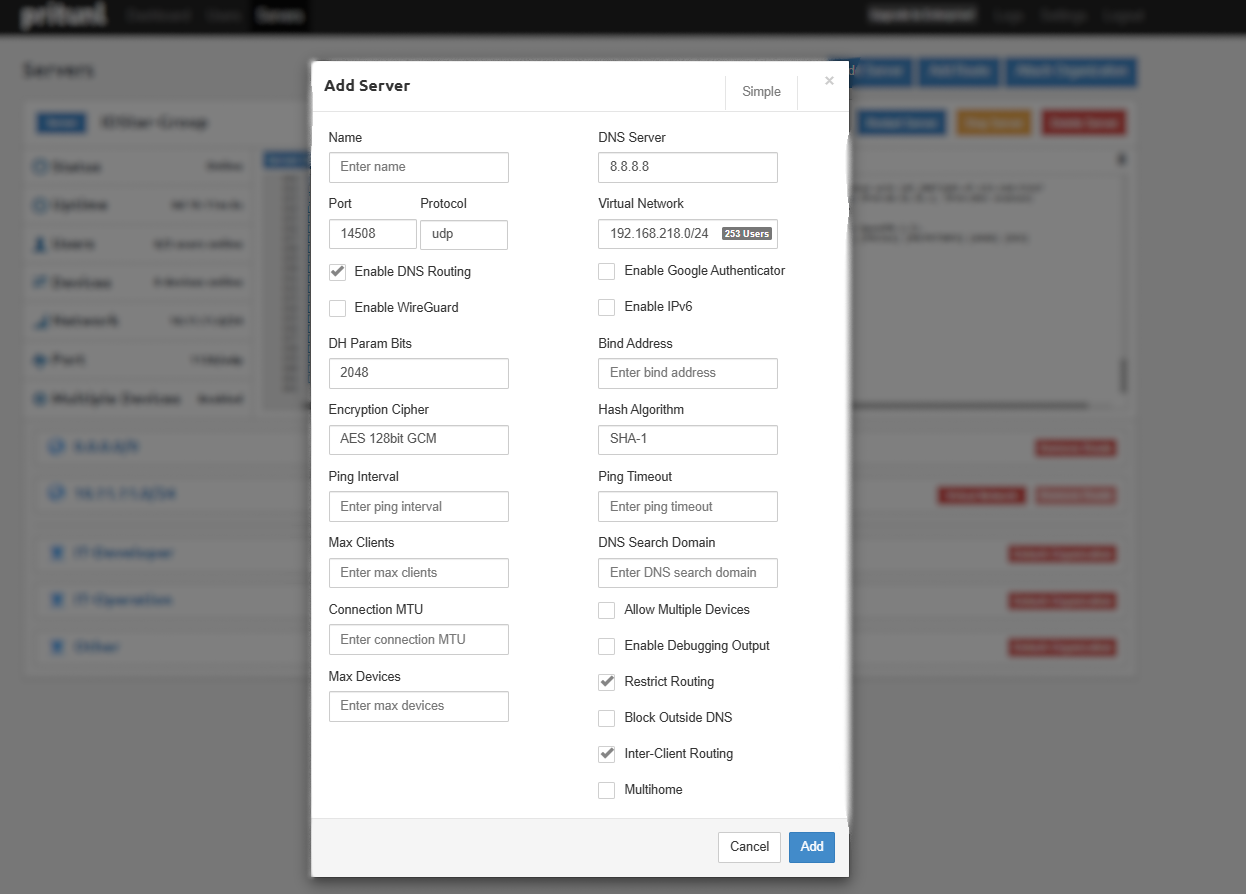1246x894 pixels.
Task: Open the Encryption Cipher dropdown
Action: tap(418, 439)
